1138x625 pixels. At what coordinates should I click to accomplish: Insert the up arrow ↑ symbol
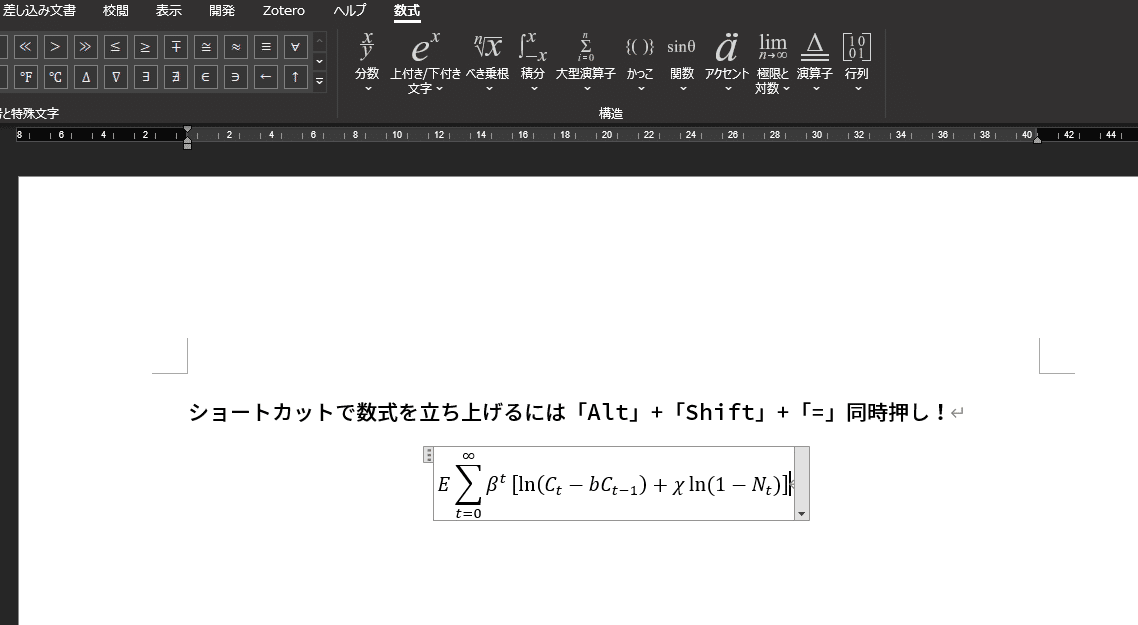(x=295, y=77)
